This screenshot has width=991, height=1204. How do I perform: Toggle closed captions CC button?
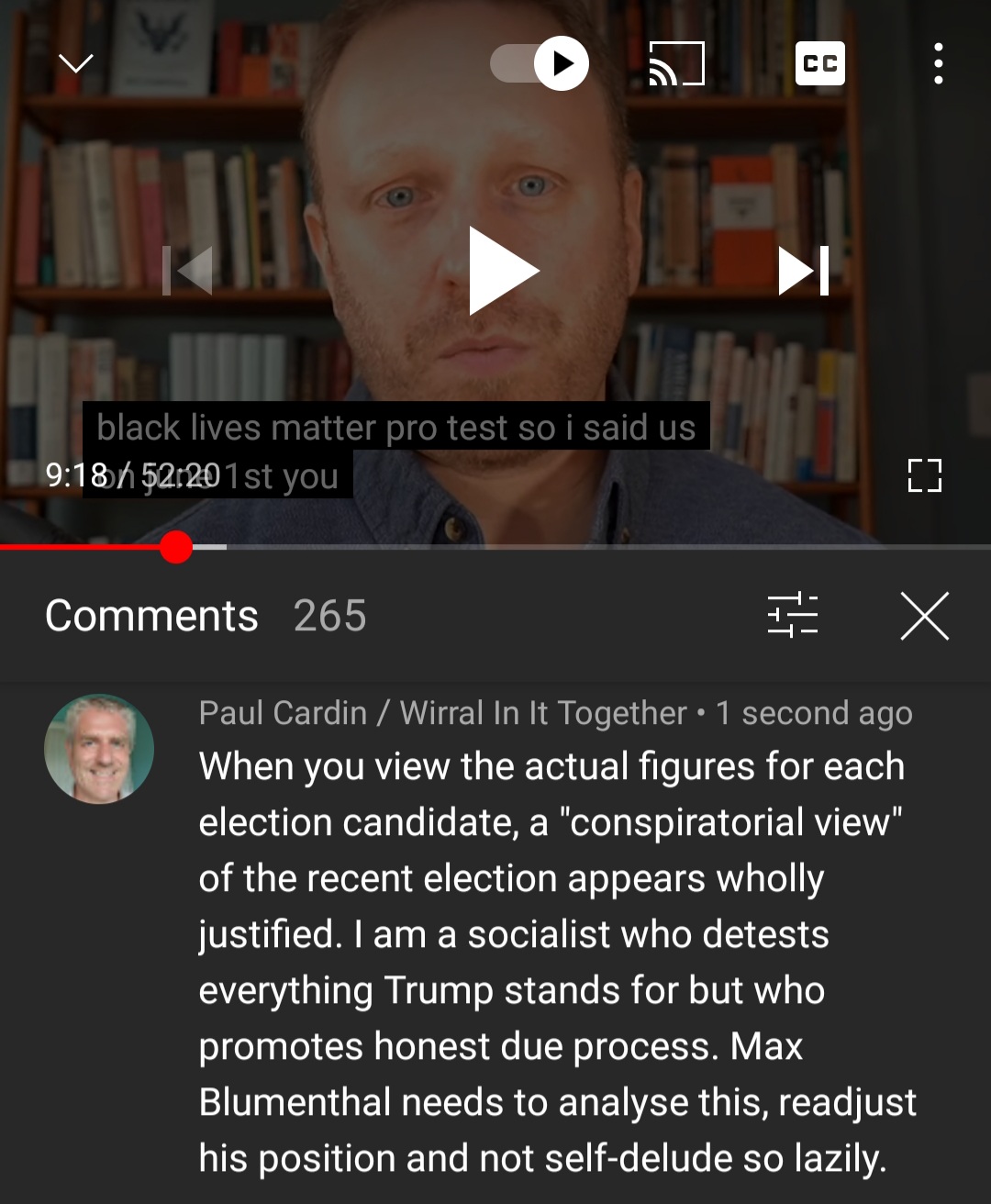click(819, 63)
